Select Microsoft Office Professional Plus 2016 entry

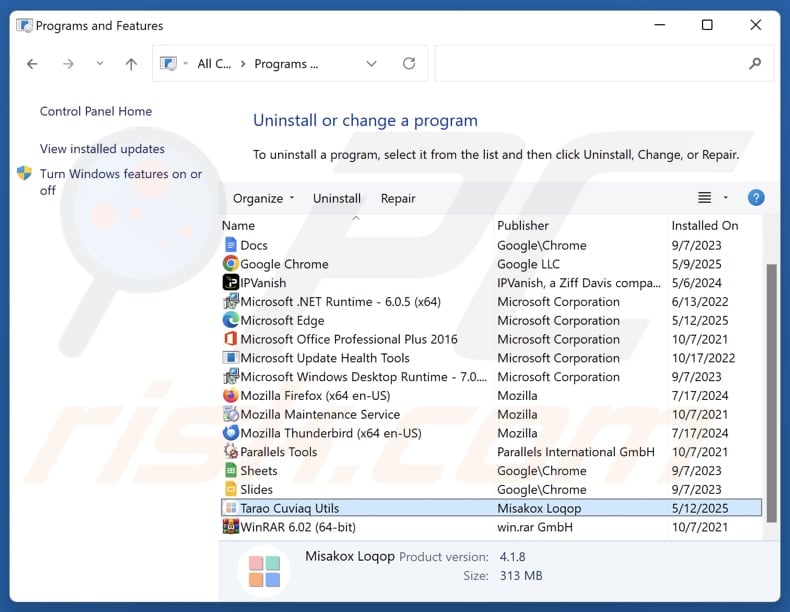[349, 339]
